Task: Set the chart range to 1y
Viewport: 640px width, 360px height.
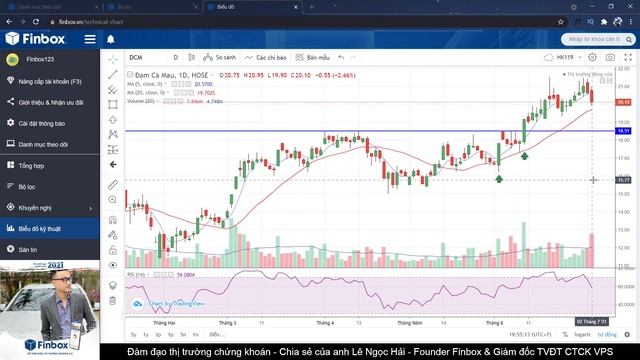Action: (x=146, y=335)
